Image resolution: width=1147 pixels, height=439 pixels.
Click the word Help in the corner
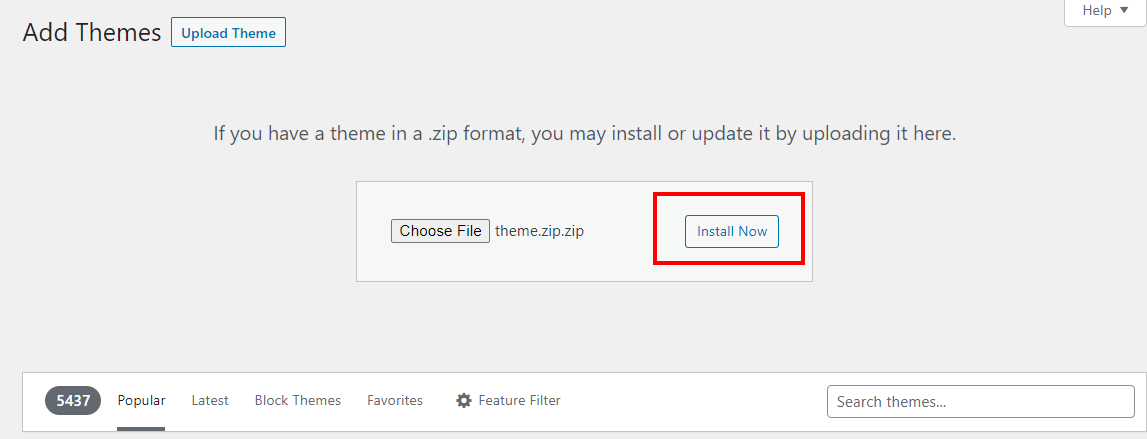pyautogui.click(x=1097, y=10)
